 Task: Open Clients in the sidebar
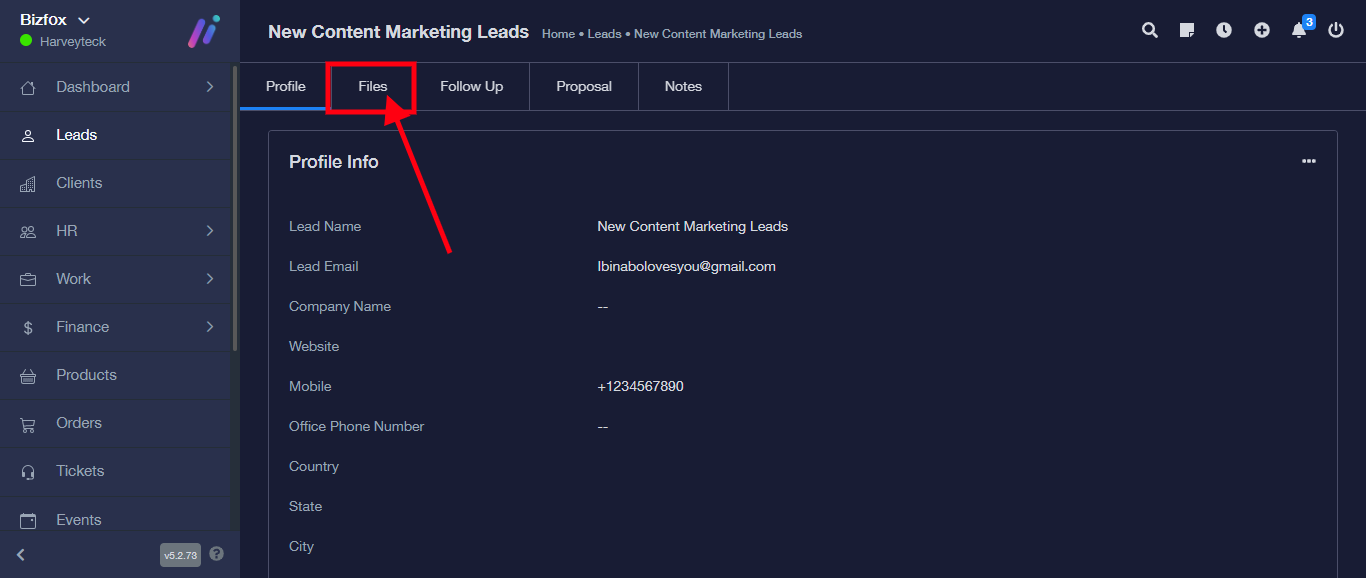pyautogui.click(x=79, y=183)
